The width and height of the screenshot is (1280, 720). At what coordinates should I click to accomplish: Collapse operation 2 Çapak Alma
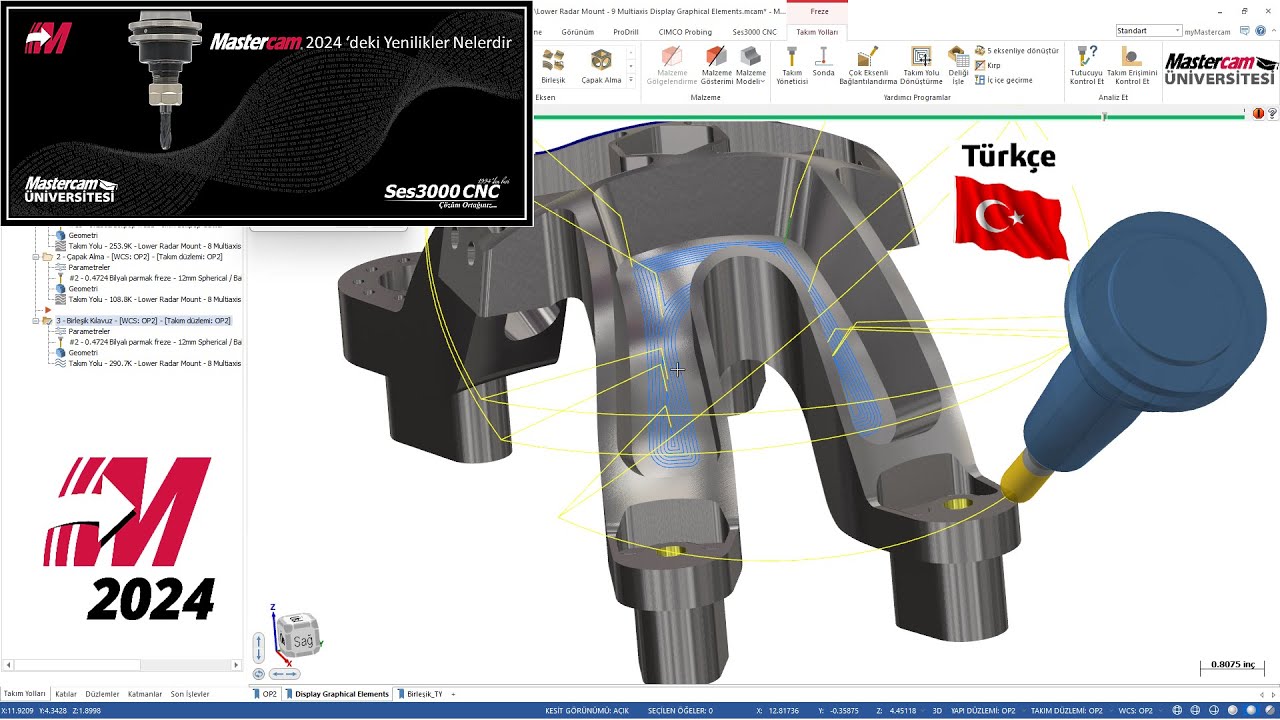pyautogui.click(x=36, y=257)
